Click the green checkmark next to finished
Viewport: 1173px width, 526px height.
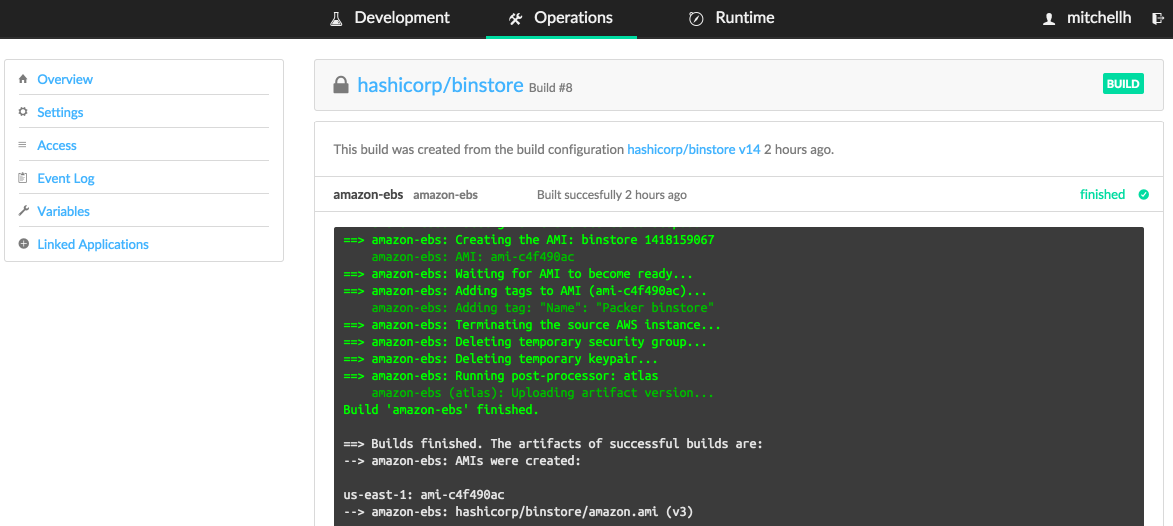tap(1143, 195)
